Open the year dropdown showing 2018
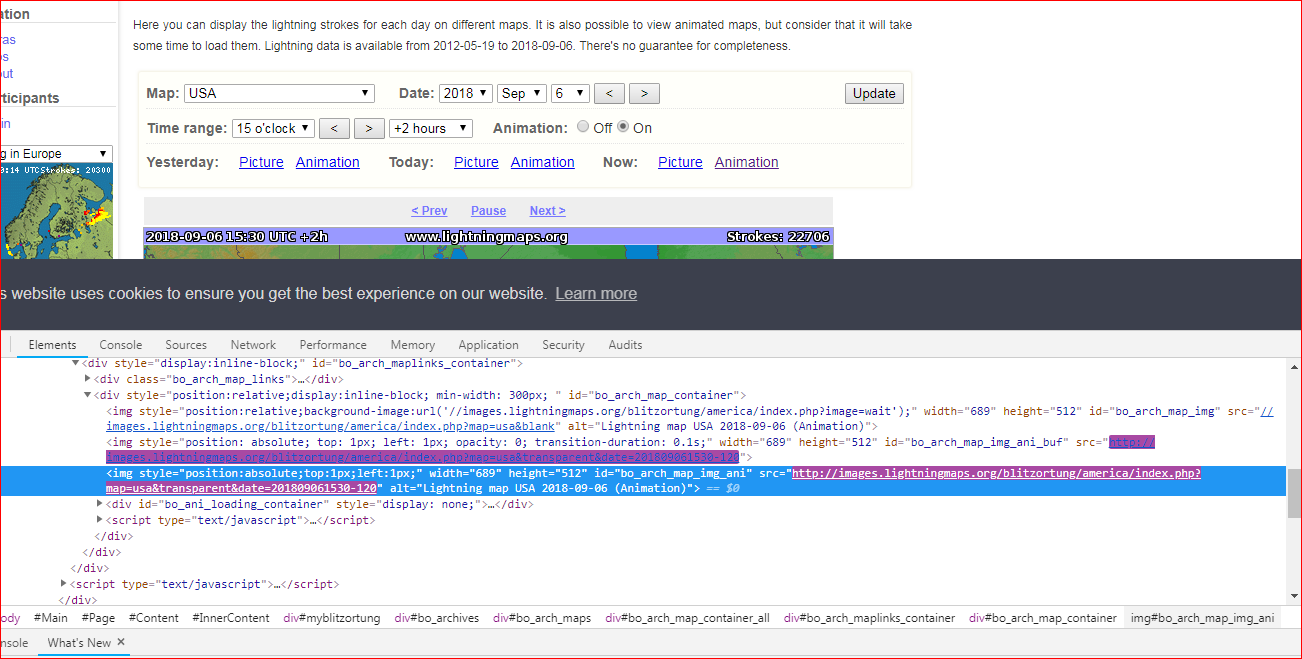The width and height of the screenshot is (1302, 659). pos(466,93)
